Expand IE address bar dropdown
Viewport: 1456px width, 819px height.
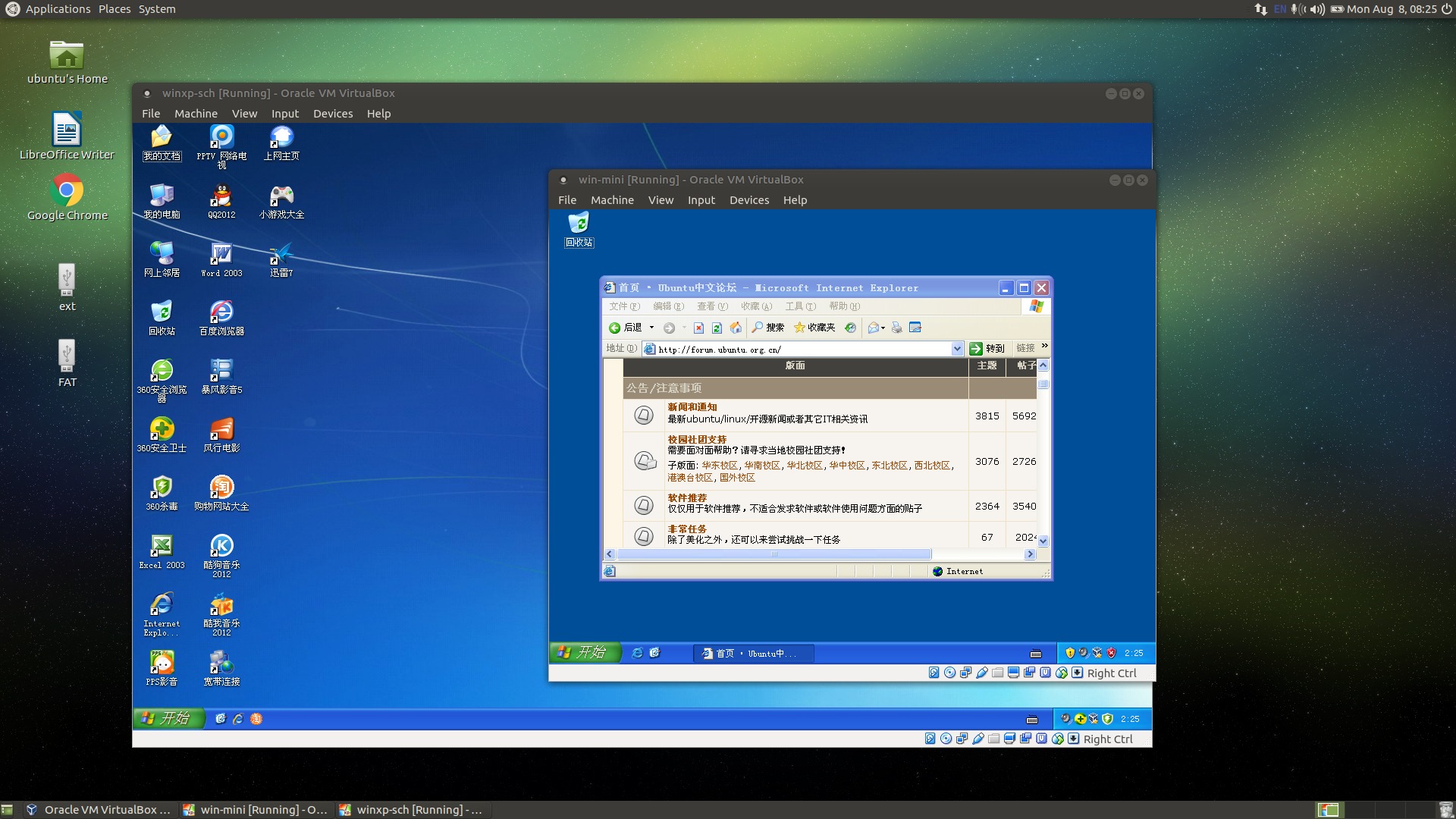tap(957, 349)
